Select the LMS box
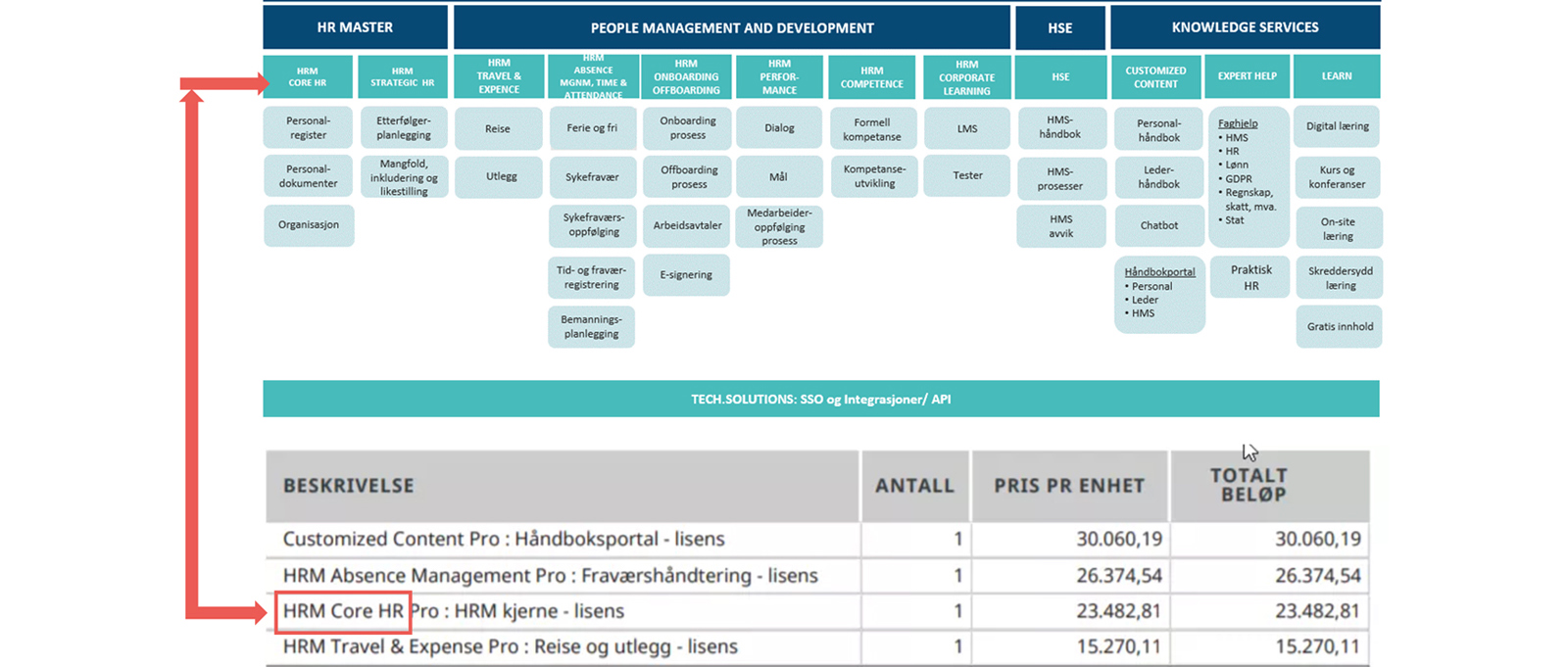1568x667 pixels. (x=967, y=128)
